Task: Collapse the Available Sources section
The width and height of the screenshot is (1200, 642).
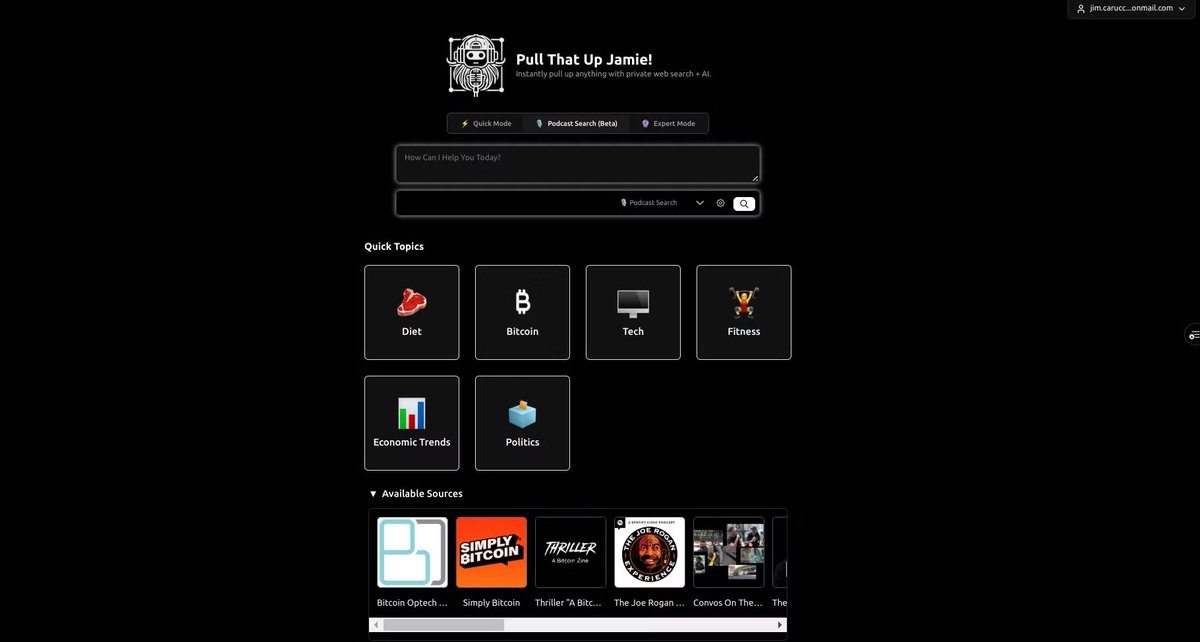Action: pyautogui.click(x=416, y=494)
